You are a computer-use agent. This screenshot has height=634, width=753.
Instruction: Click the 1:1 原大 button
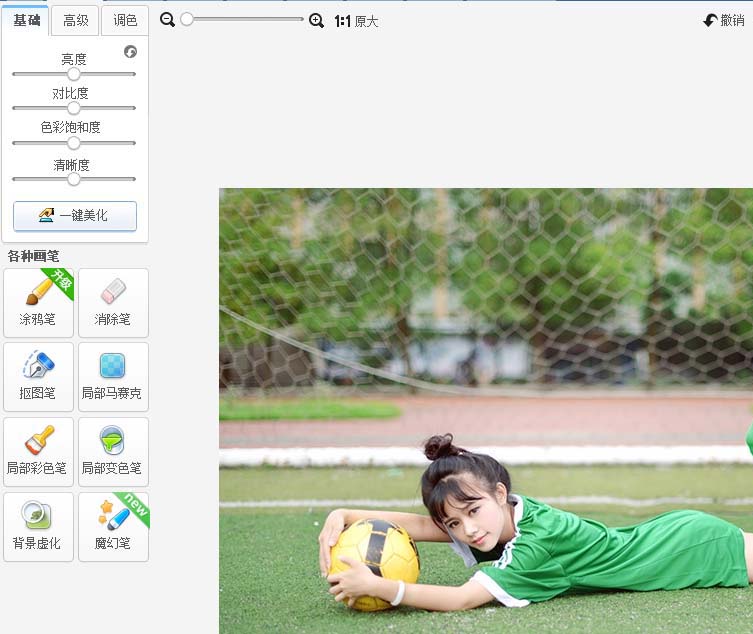pyautogui.click(x=356, y=21)
